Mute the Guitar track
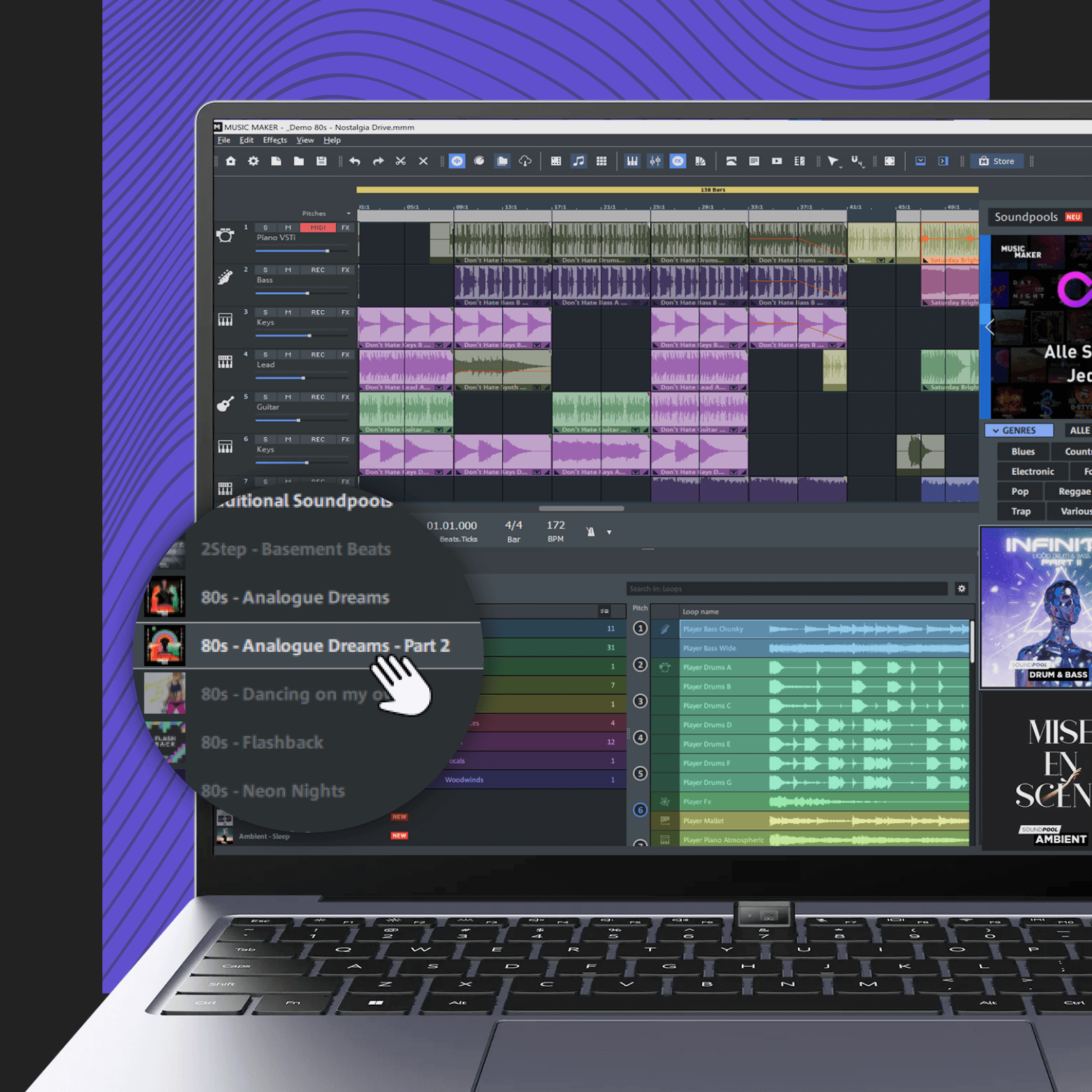1092x1092 pixels. [x=288, y=397]
